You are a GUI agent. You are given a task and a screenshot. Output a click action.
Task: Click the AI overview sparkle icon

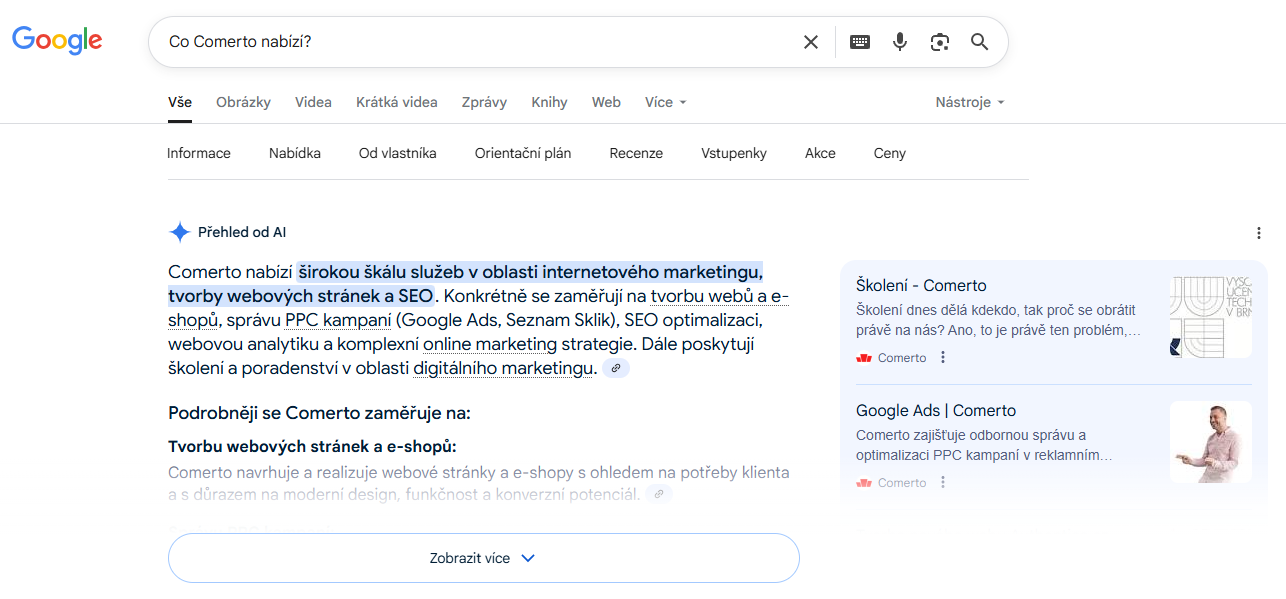(180, 232)
